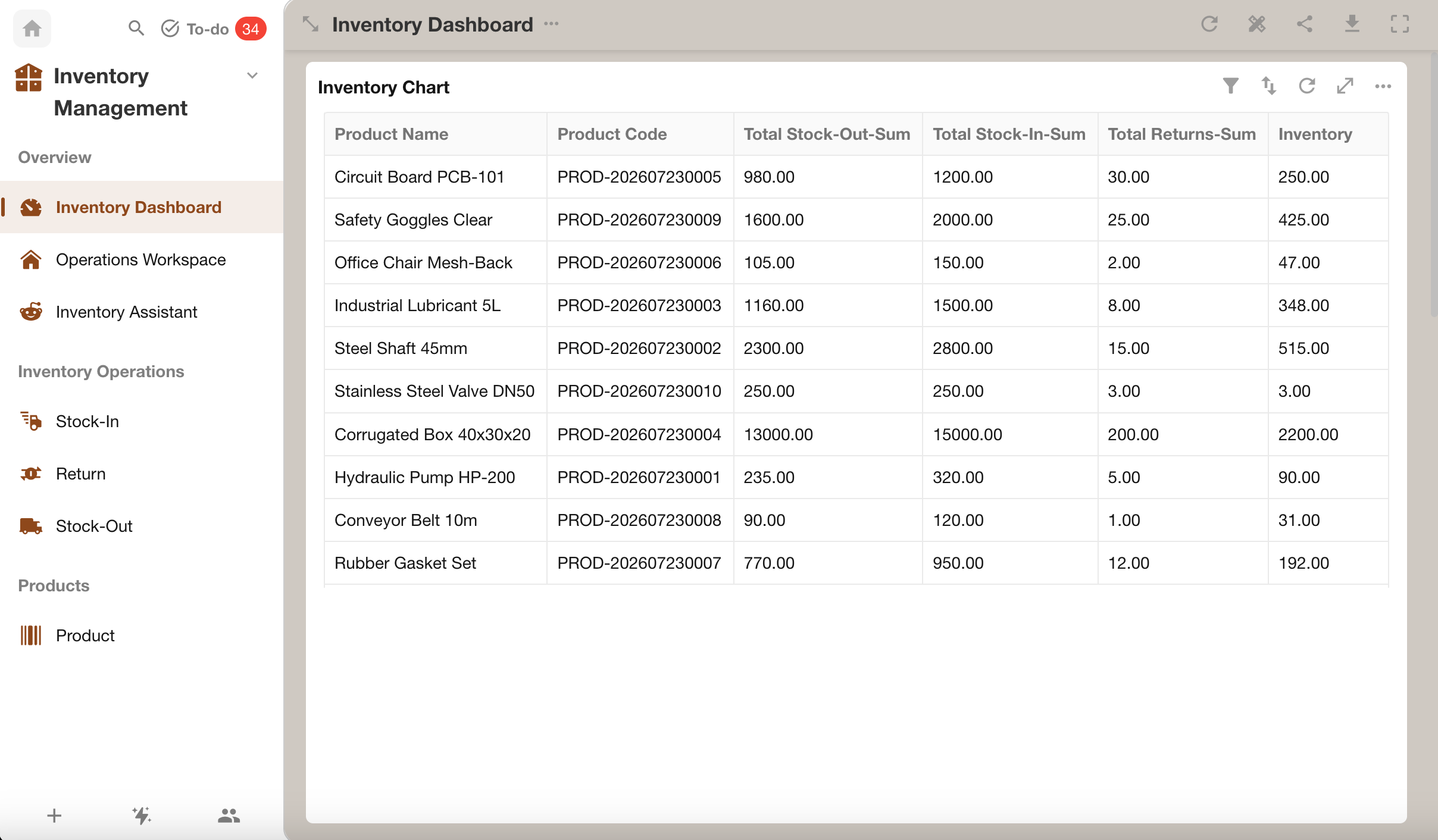The width and height of the screenshot is (1438, 840).
Task: Click the red 34 to-do badge
Action: (251, 29)
